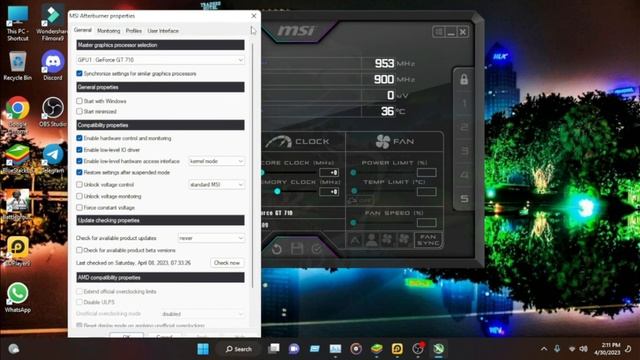640x360 pixels.
Task: Enable Unlock voltage monitoring
Action: tap(79, 196)
